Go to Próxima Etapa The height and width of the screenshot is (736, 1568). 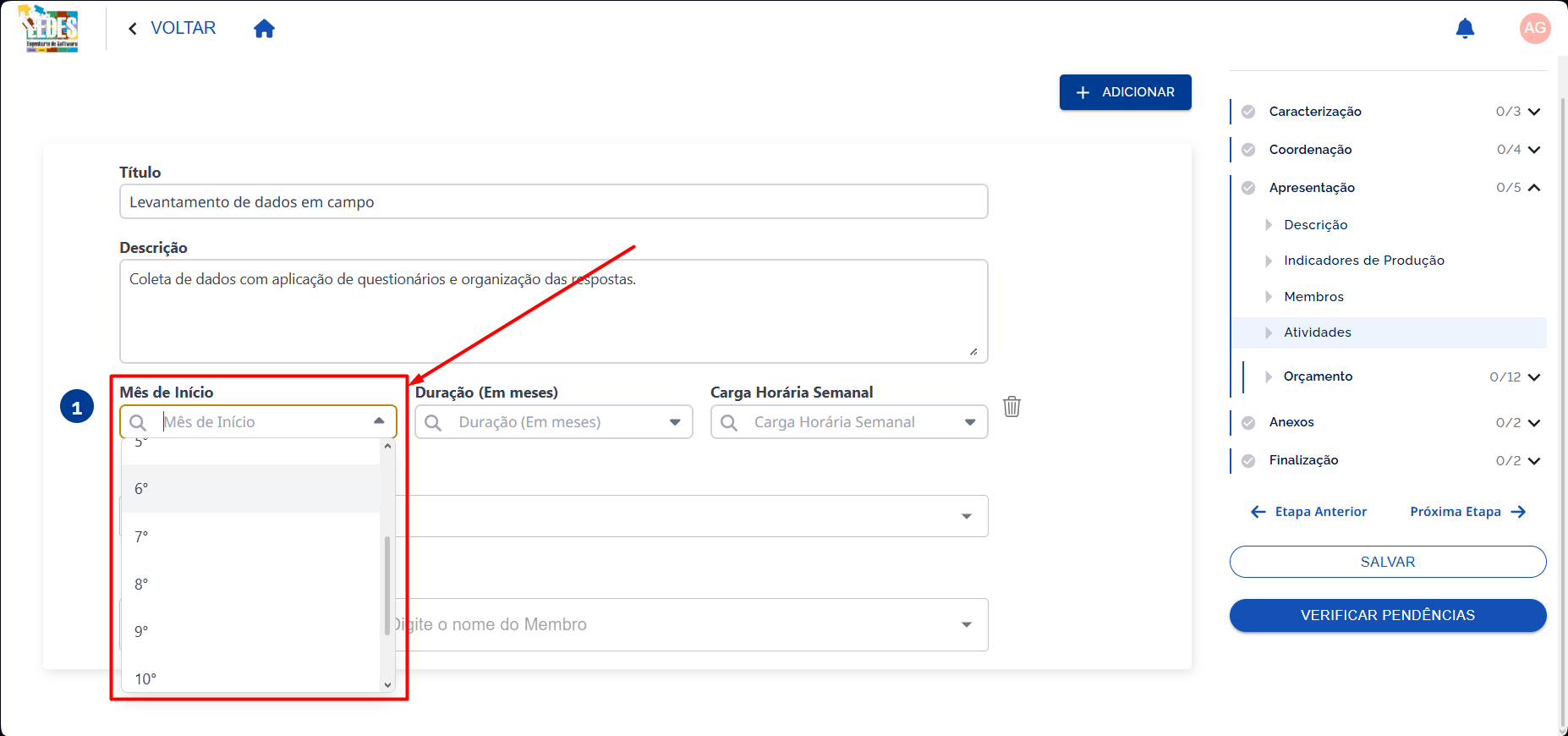click(x=1468, y=512)
